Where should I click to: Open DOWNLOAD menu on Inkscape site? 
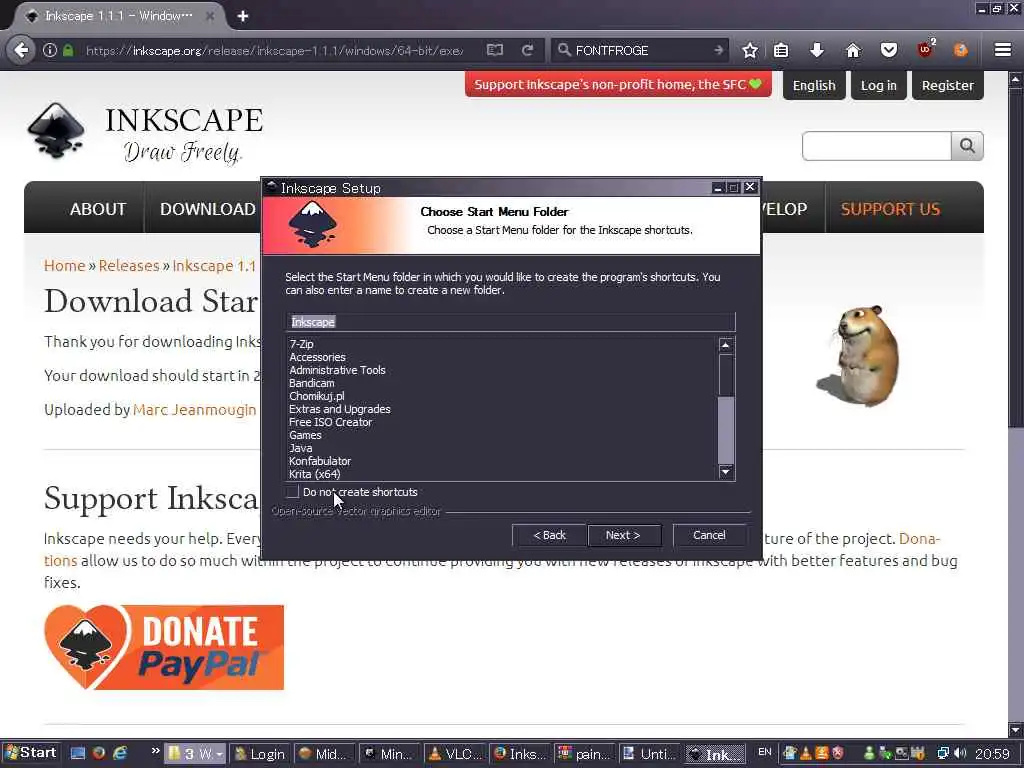coord(208,209)
